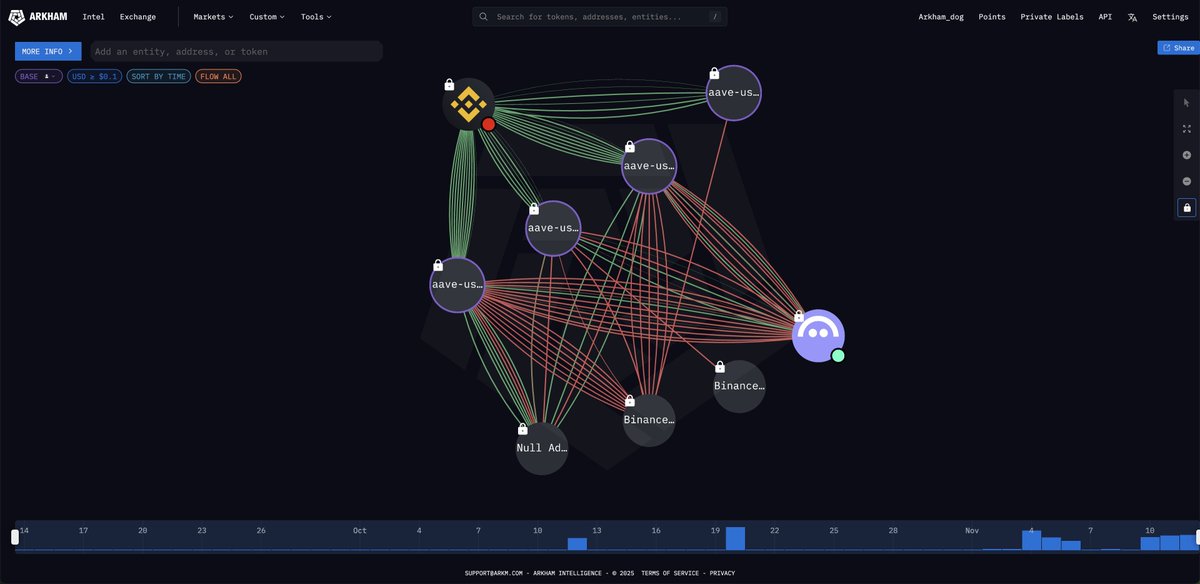Toggle lock on purple face node
1200x584 pixels.
(799, 316)
